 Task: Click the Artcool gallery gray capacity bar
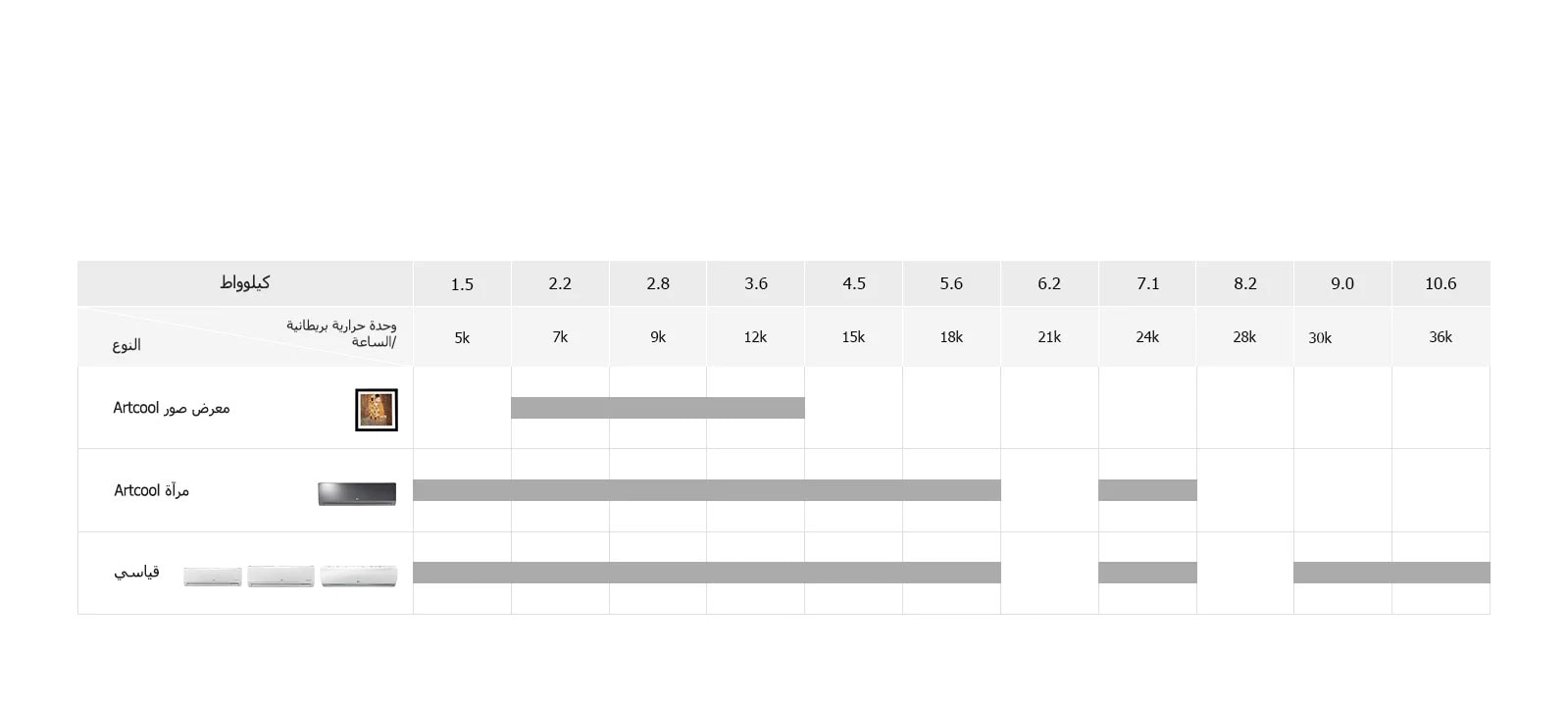657,408
